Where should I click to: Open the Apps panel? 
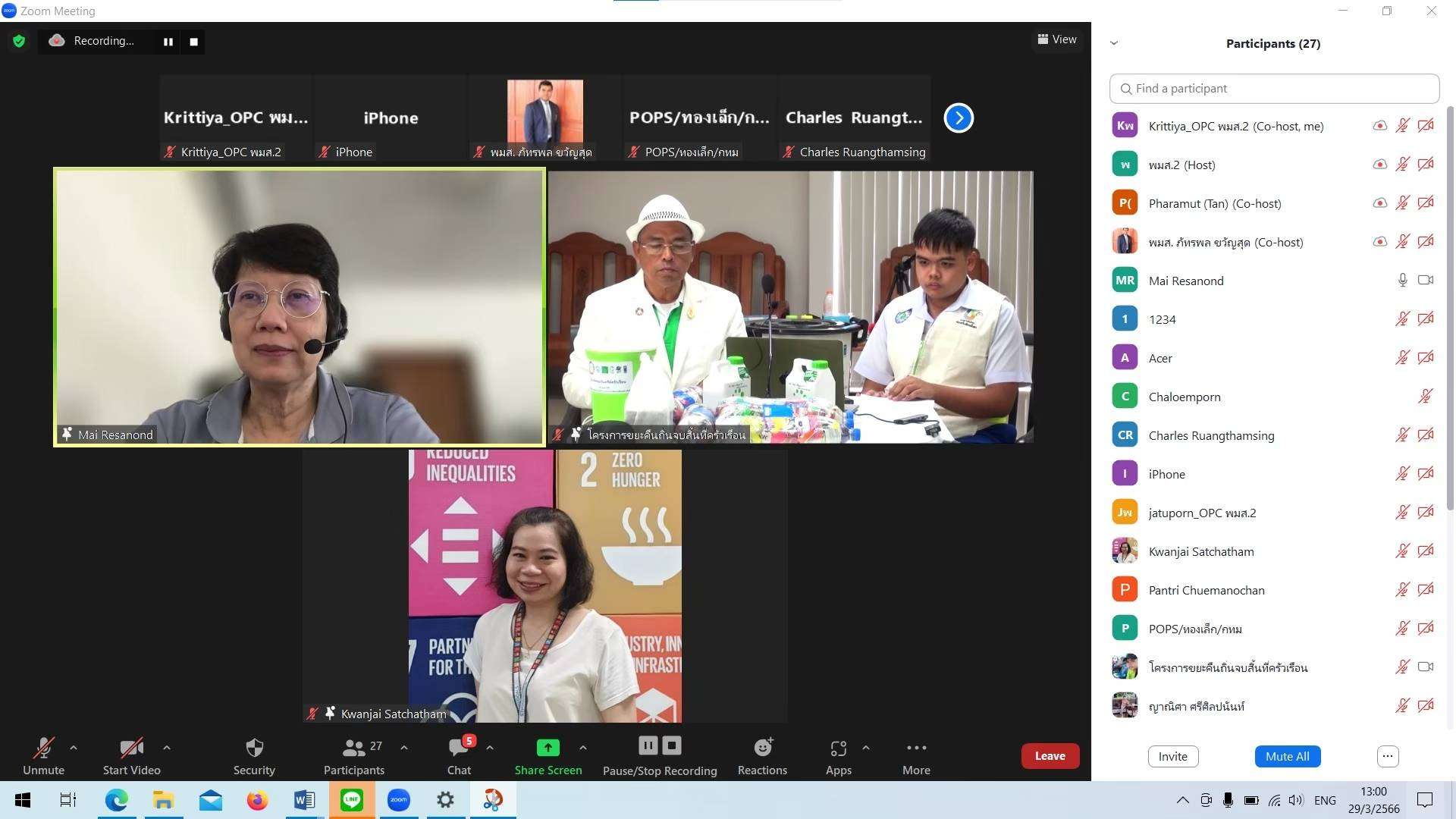pos(838,756)
